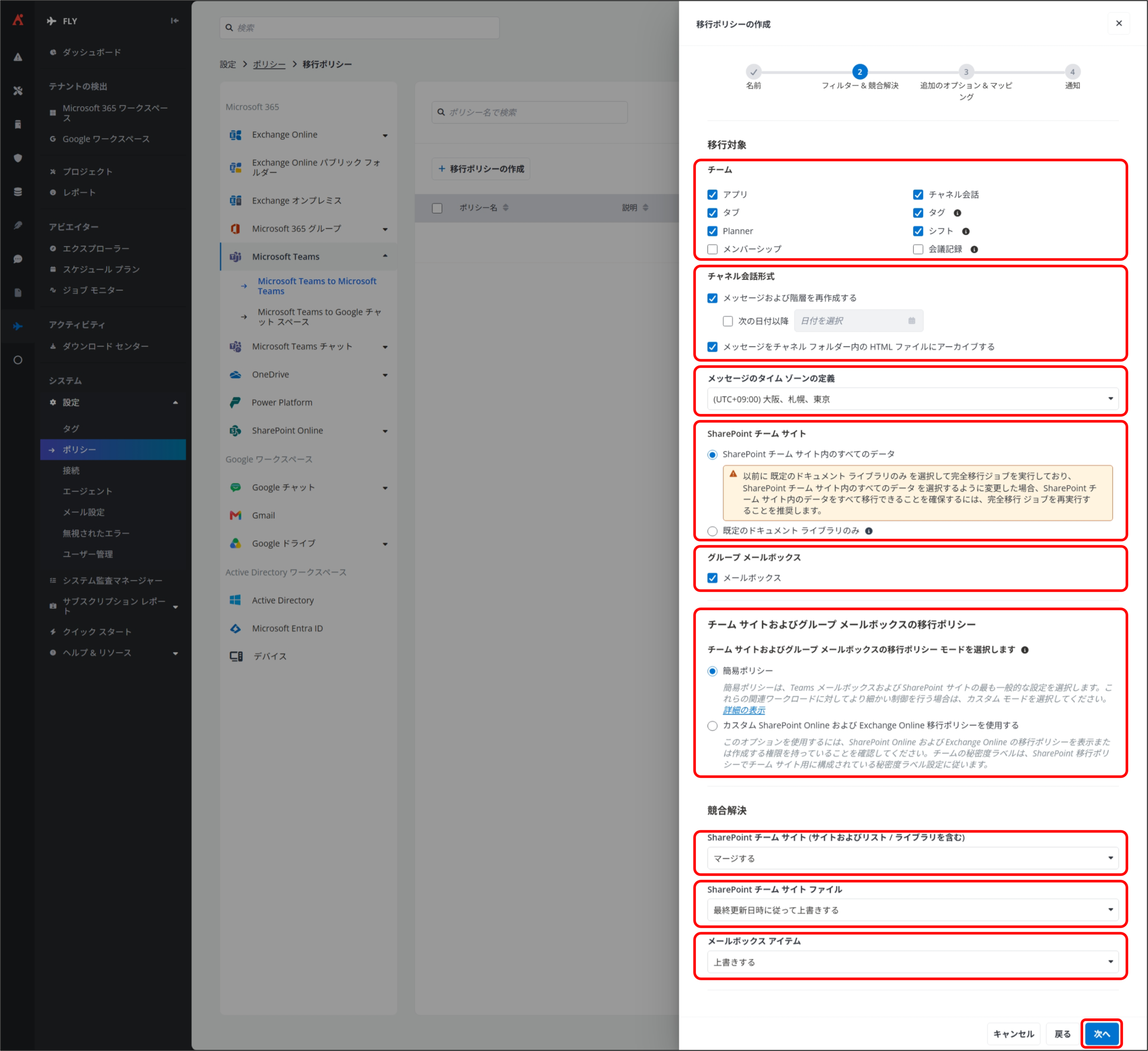
Task: Click the calendar icon in date picker
Action: tap(912, 321)
